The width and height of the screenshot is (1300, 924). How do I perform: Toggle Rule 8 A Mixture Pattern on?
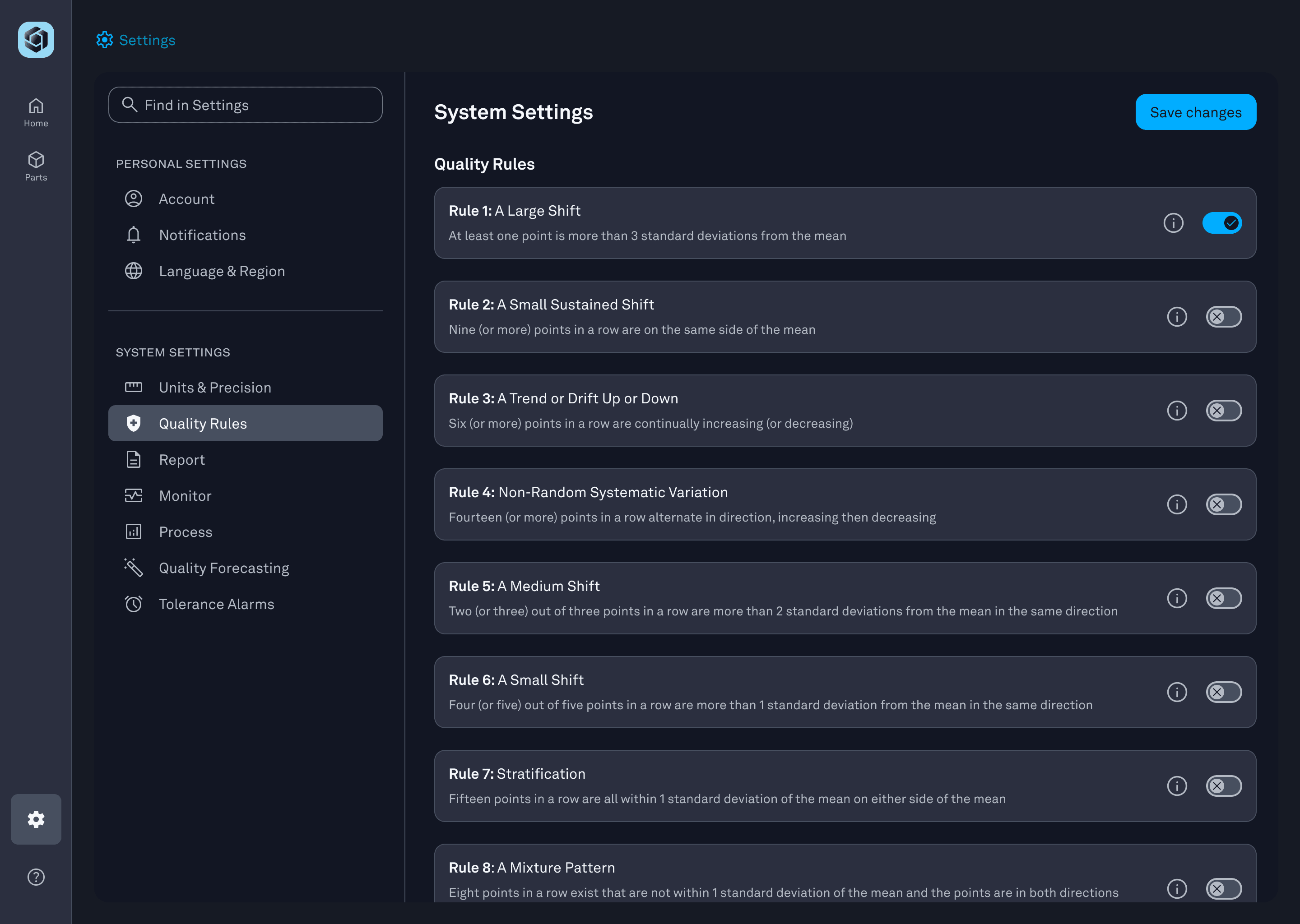pos(1223,889)
